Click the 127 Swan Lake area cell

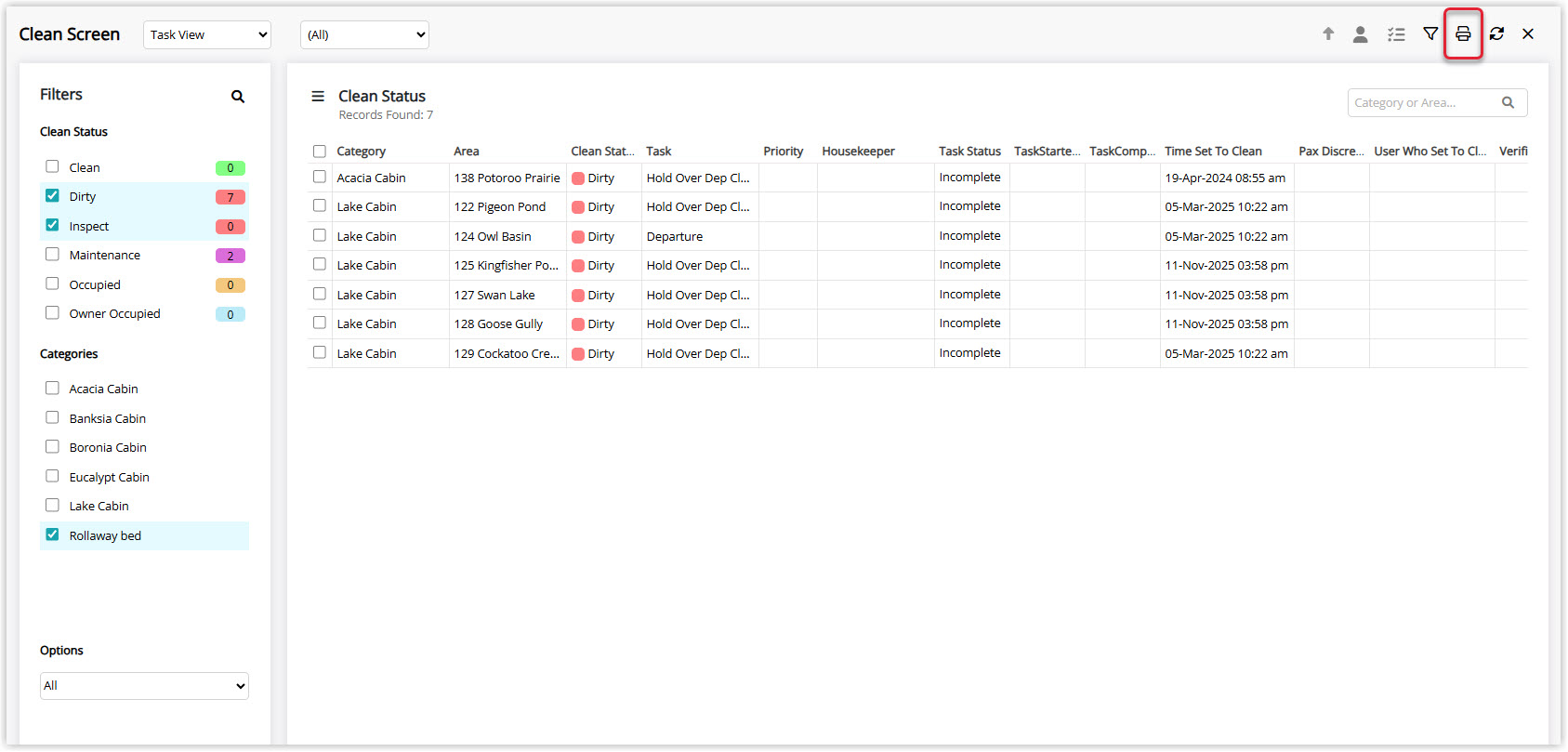[507, 295]
